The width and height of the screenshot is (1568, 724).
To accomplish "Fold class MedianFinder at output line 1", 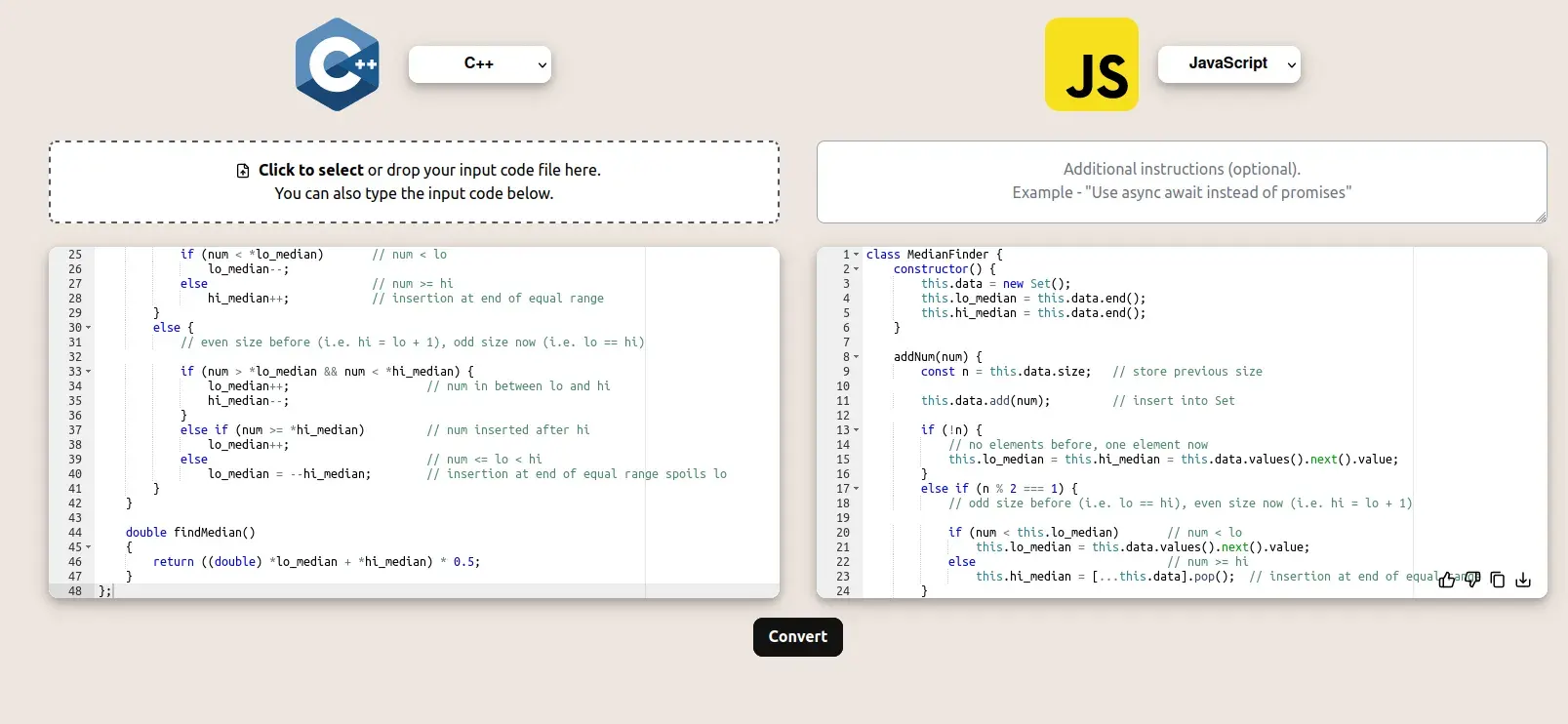I will pos(857,255).
